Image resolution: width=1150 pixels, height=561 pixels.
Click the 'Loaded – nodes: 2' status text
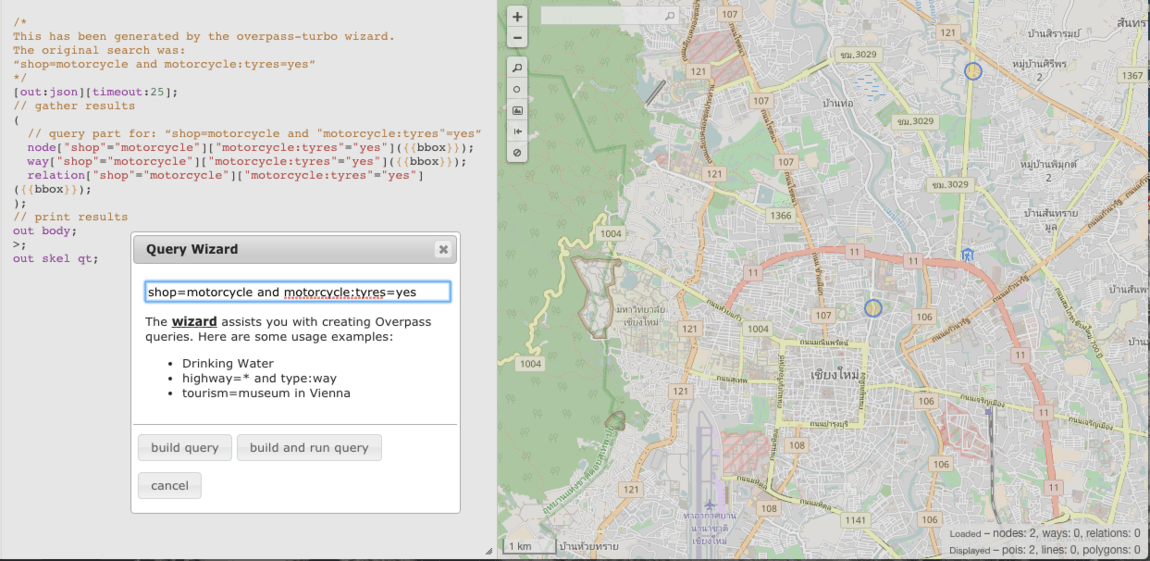point(1045,534)
